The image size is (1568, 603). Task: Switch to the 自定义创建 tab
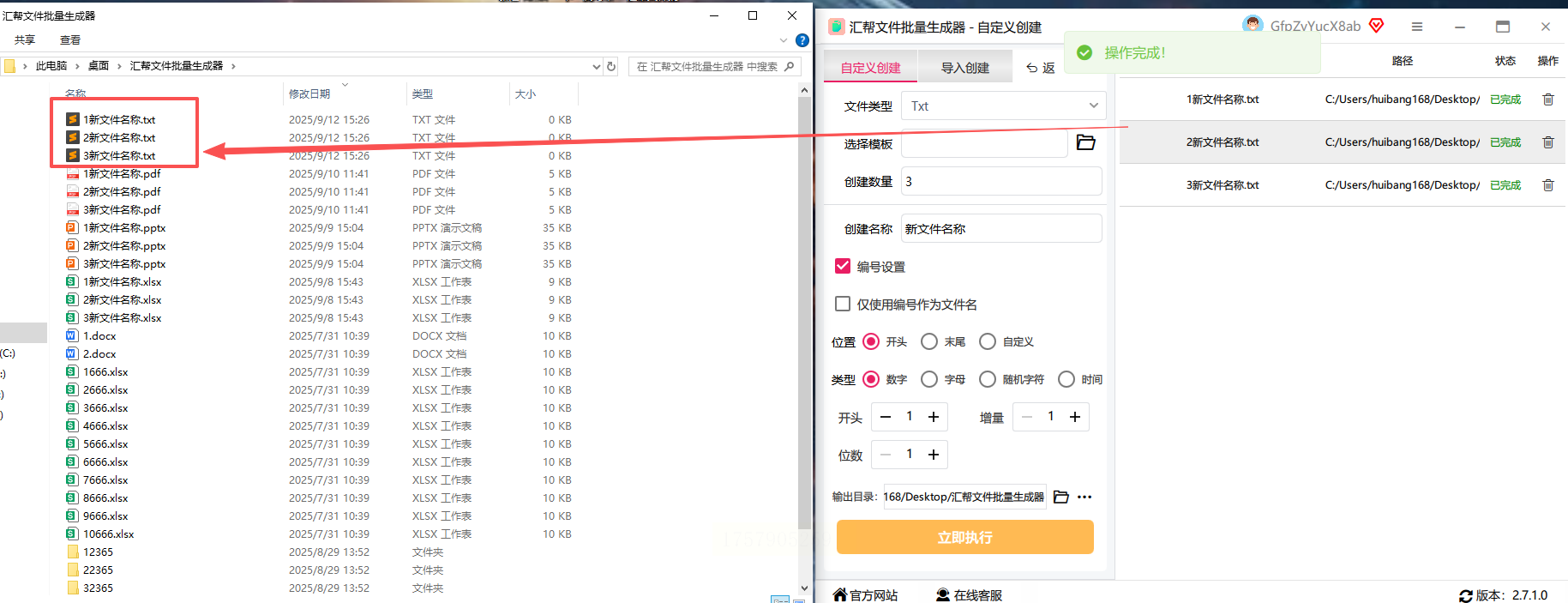click(870, 67)
